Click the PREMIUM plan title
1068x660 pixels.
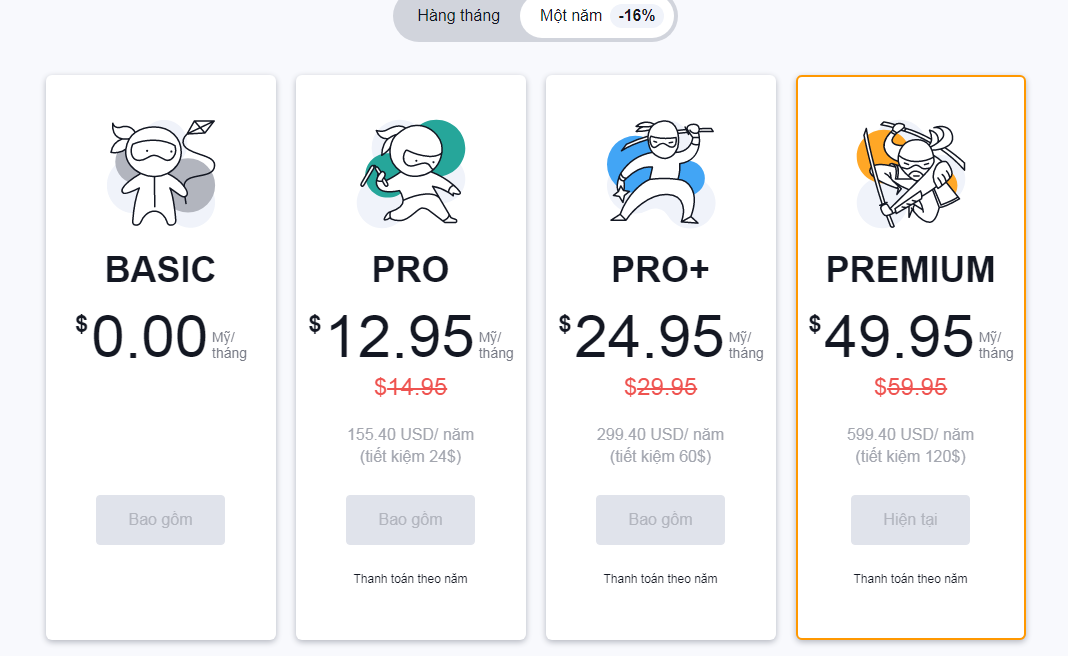point(910,269)
